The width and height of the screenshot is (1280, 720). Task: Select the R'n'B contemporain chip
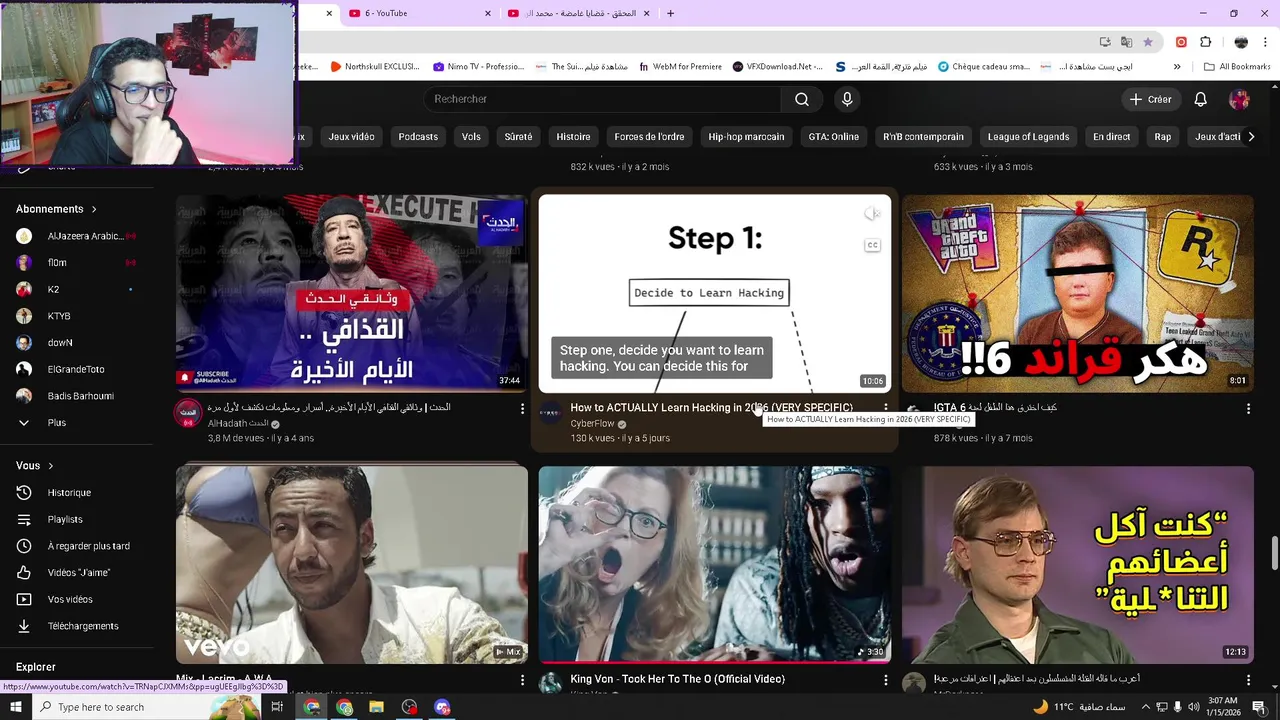pos(923,137)
